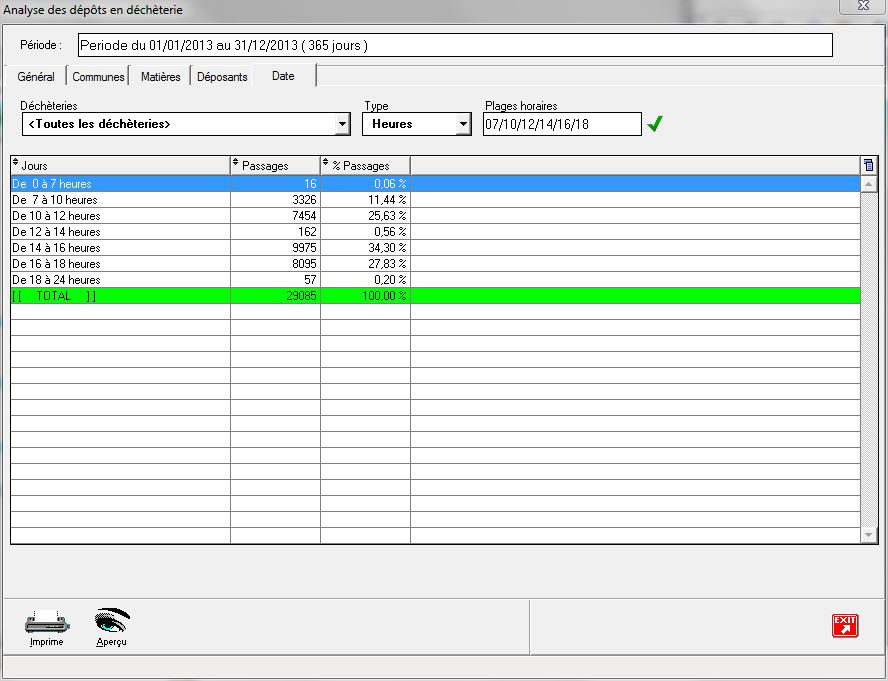The height and width of the screenshot is (681, 888).
Task: Switch to the Général tab
Action: (36, 77)
